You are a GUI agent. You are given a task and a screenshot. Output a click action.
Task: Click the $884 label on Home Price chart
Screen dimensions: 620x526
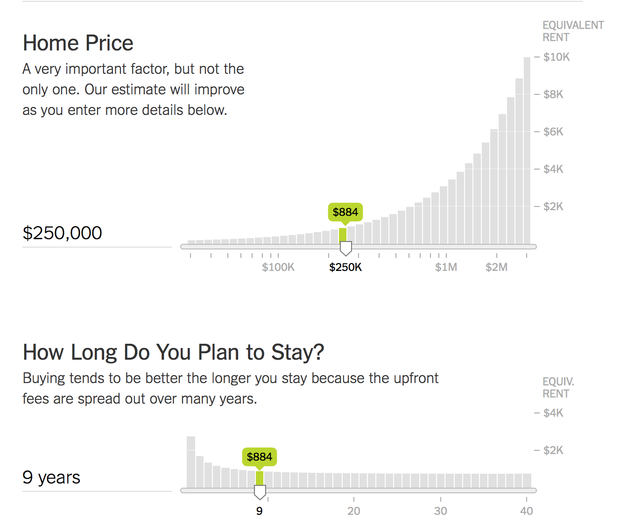click(x=345, y=212)
